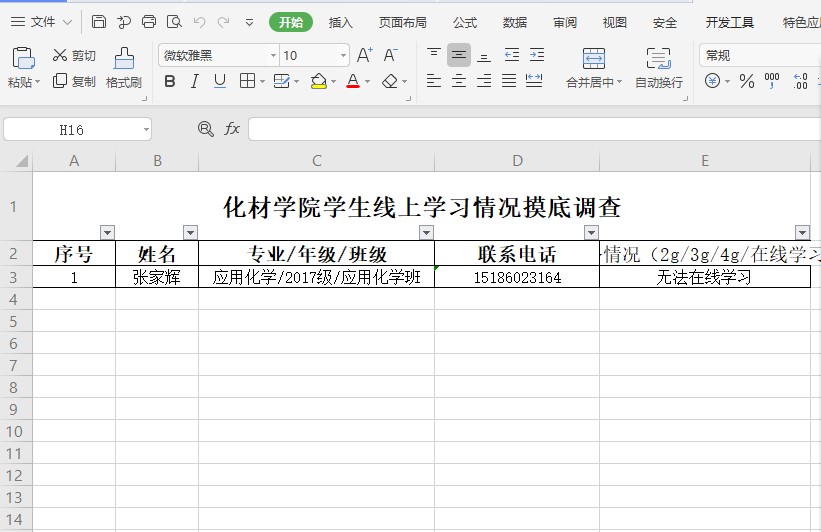Toggle Italic formatting

point(194,81)
